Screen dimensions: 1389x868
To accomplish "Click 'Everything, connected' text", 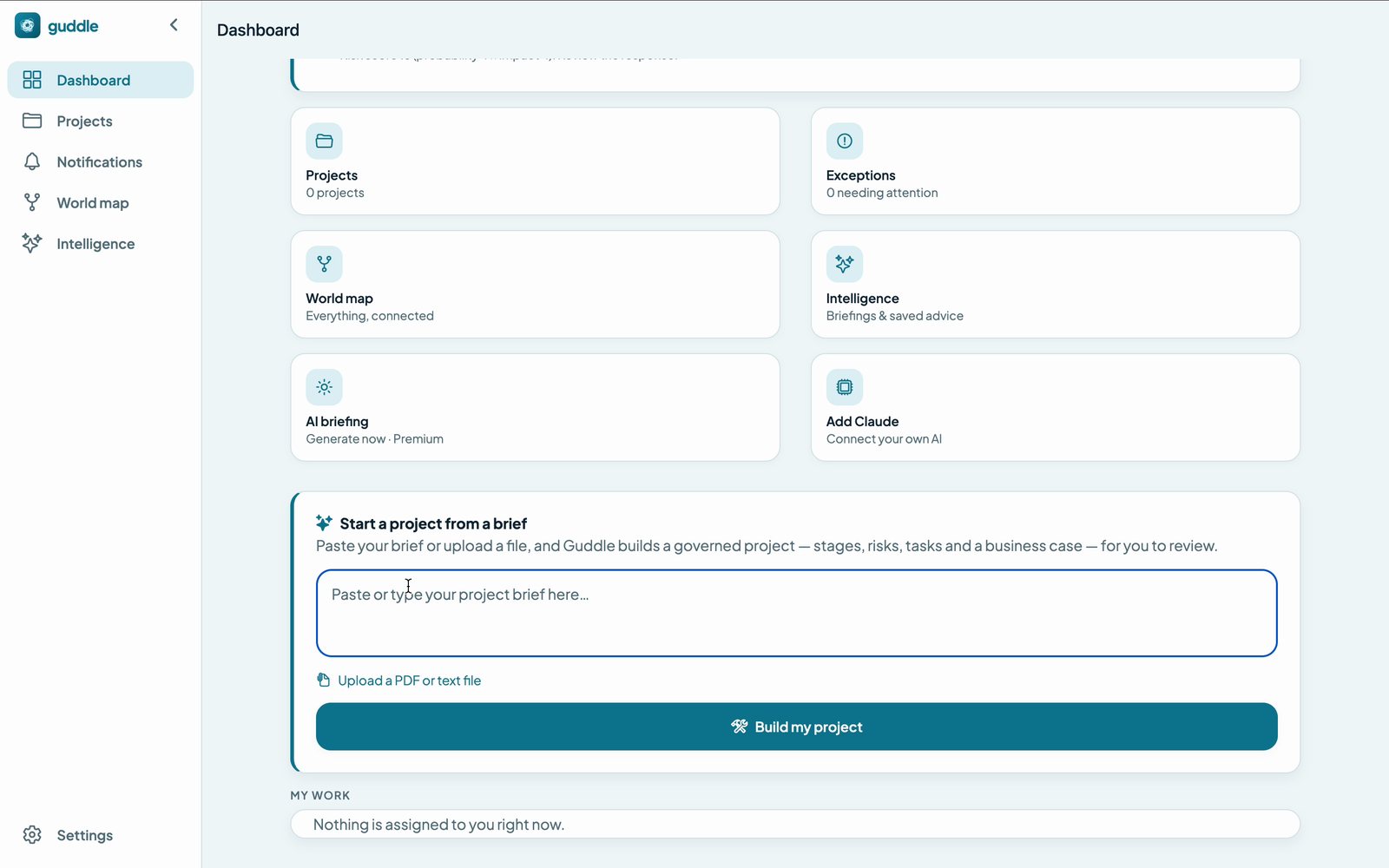I will pyautogui.click(x=370, y=316).
